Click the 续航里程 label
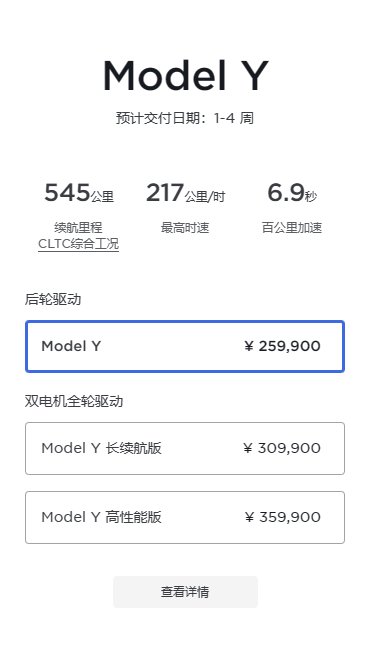The height and width of the screenshot is (647, 386). [78, 227]
